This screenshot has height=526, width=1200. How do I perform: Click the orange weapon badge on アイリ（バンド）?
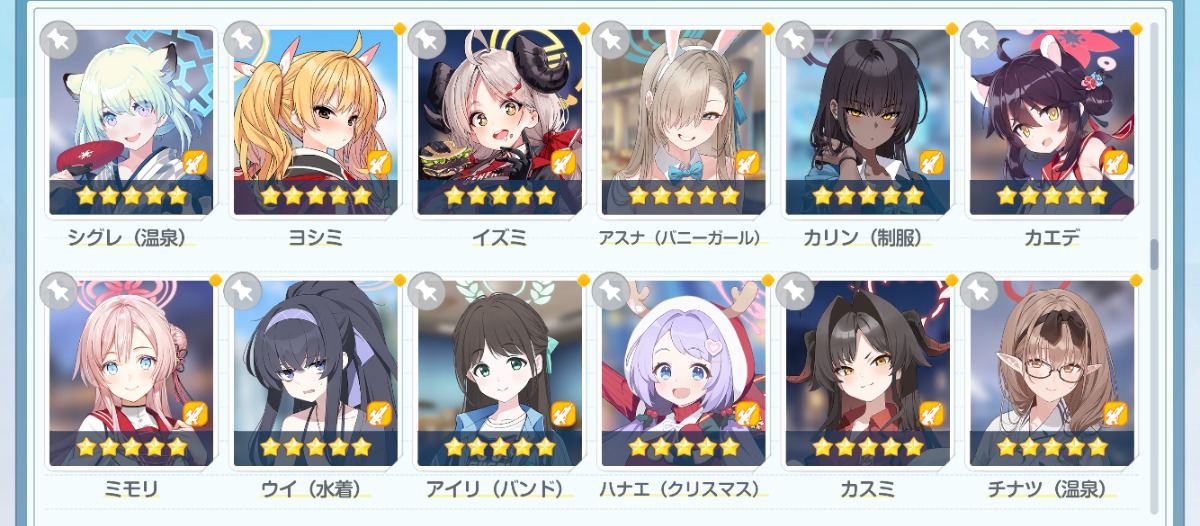[x=563, y=413]
